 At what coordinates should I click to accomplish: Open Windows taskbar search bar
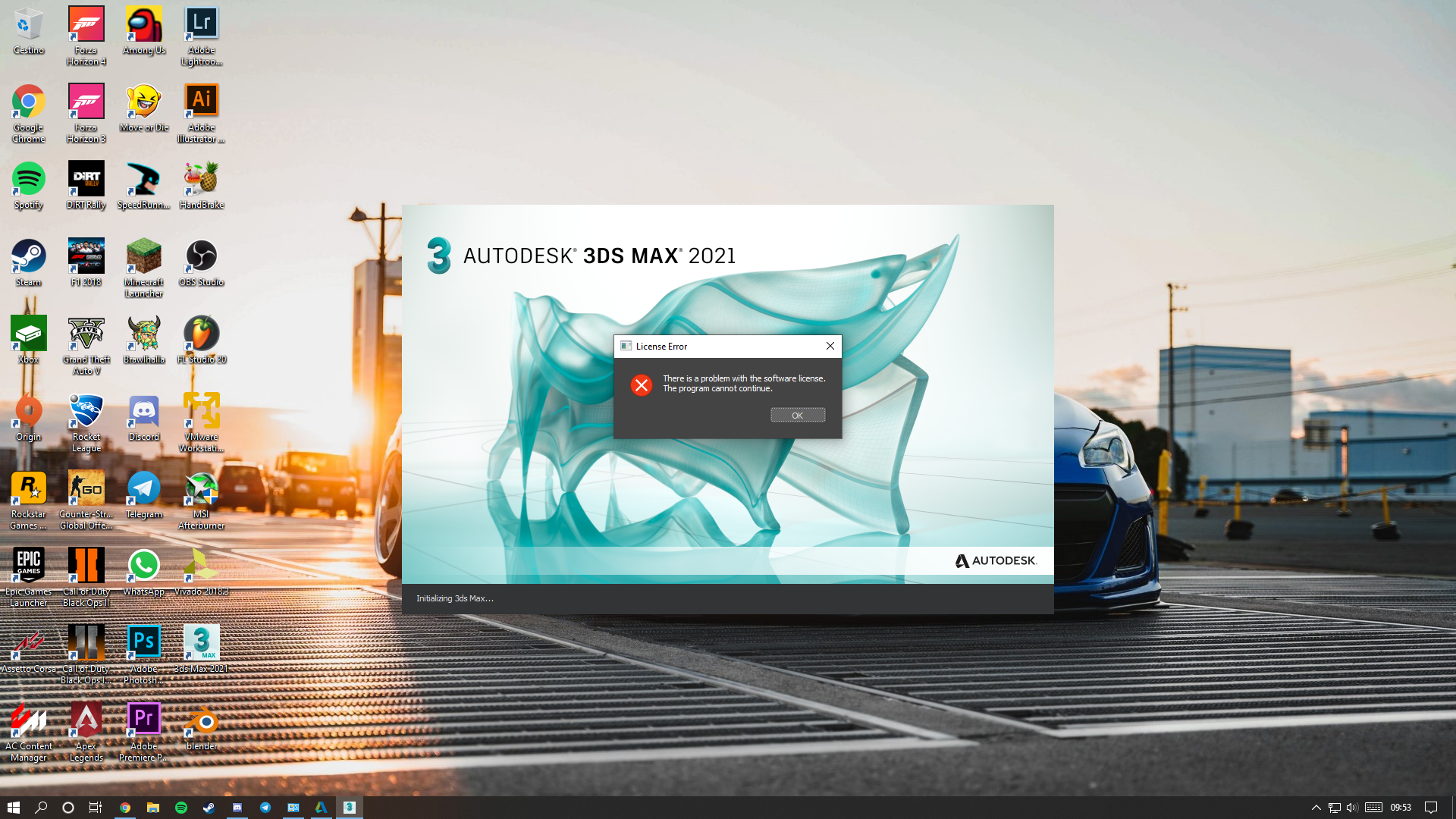click(x=41, y=807)
